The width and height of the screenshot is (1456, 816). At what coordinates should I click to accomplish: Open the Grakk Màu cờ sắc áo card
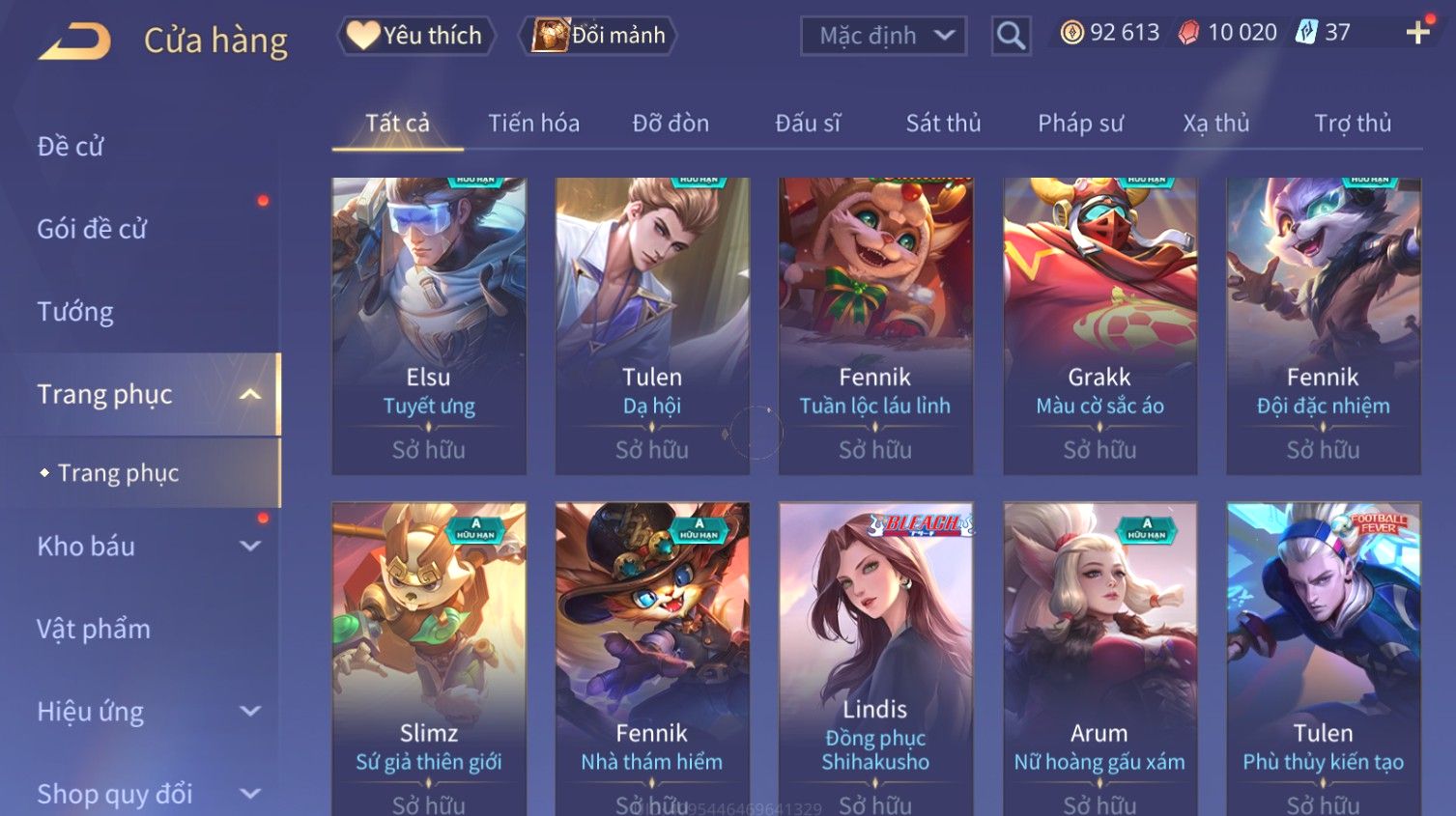pyautogui.click(x=1099, y=325)
